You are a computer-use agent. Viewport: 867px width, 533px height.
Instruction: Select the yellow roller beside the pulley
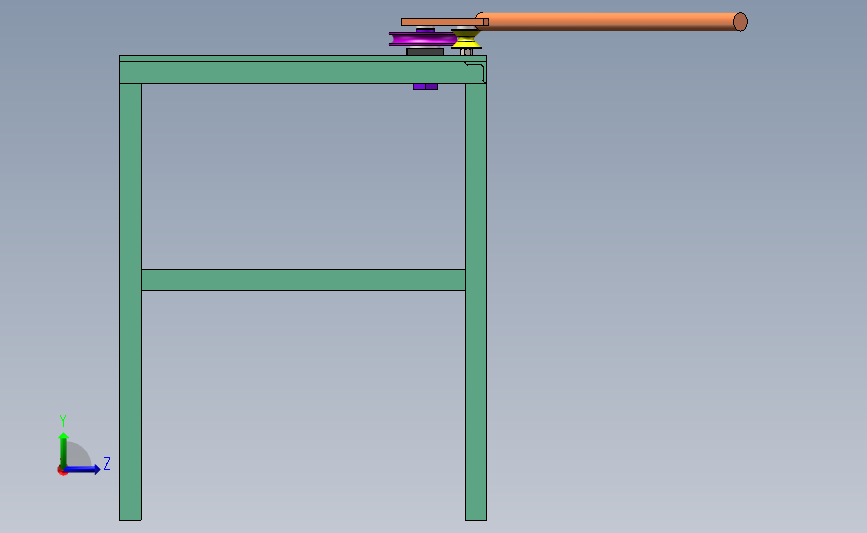click(x=466, y=39)
